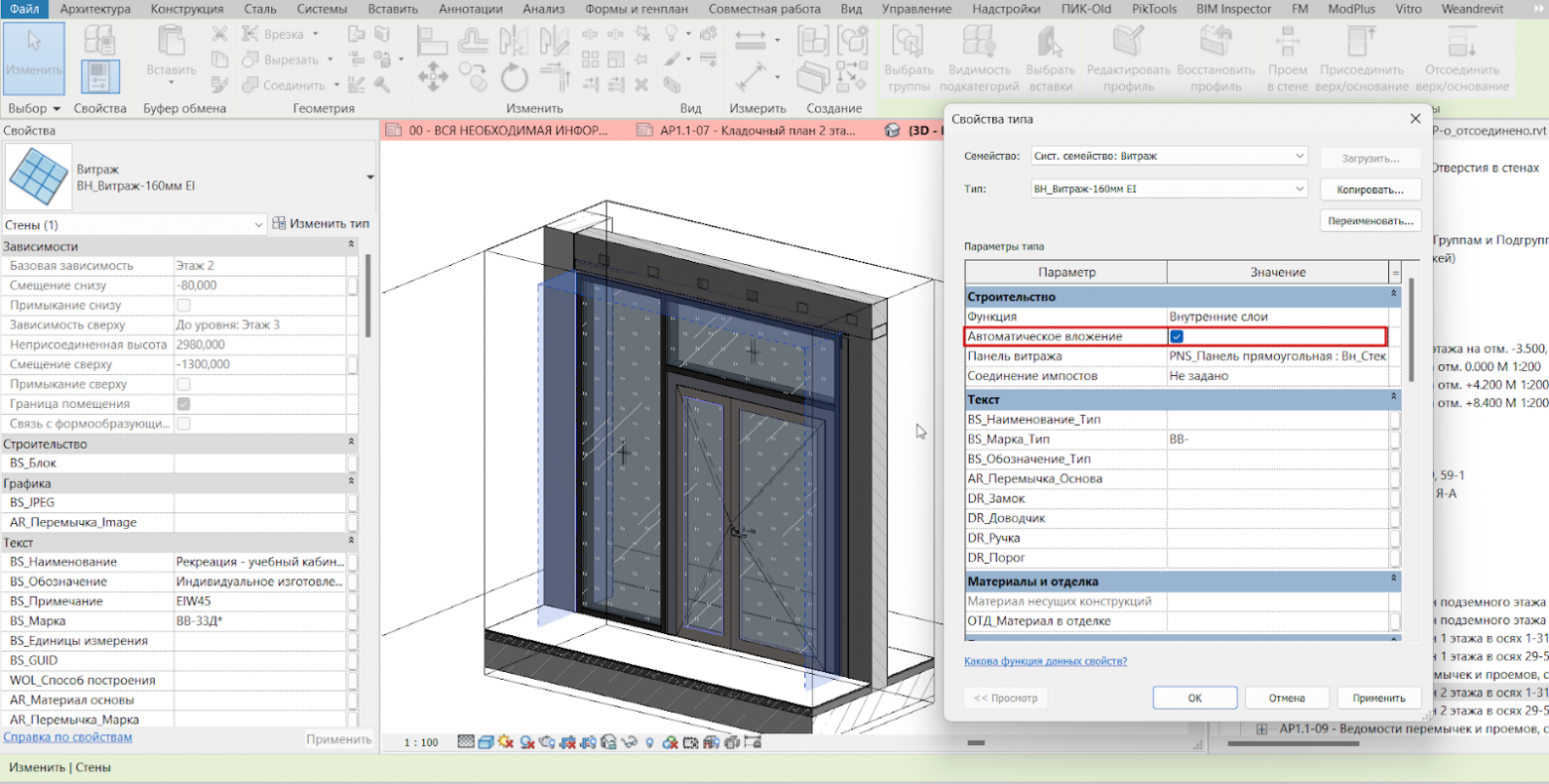The image size is (1549, 784).
Task: Click the Изменить (Modify) arrow tool icon
Action: (x=35, y=47)
